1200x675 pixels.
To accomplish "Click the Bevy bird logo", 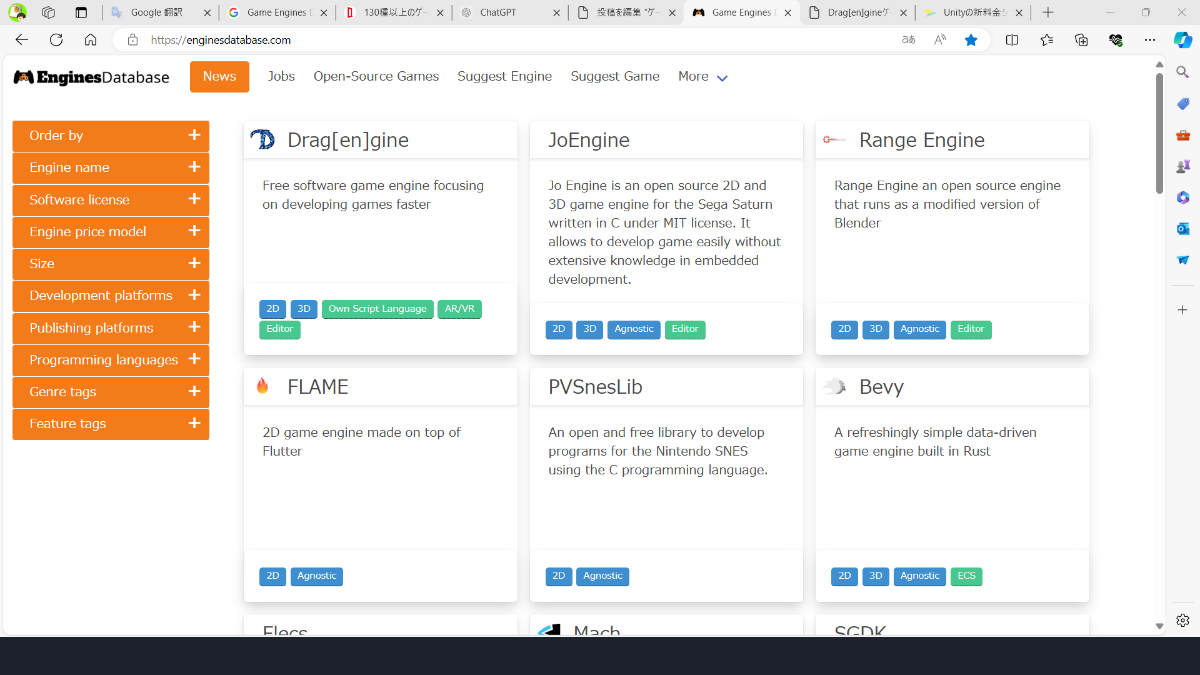I will click(834, 386).
